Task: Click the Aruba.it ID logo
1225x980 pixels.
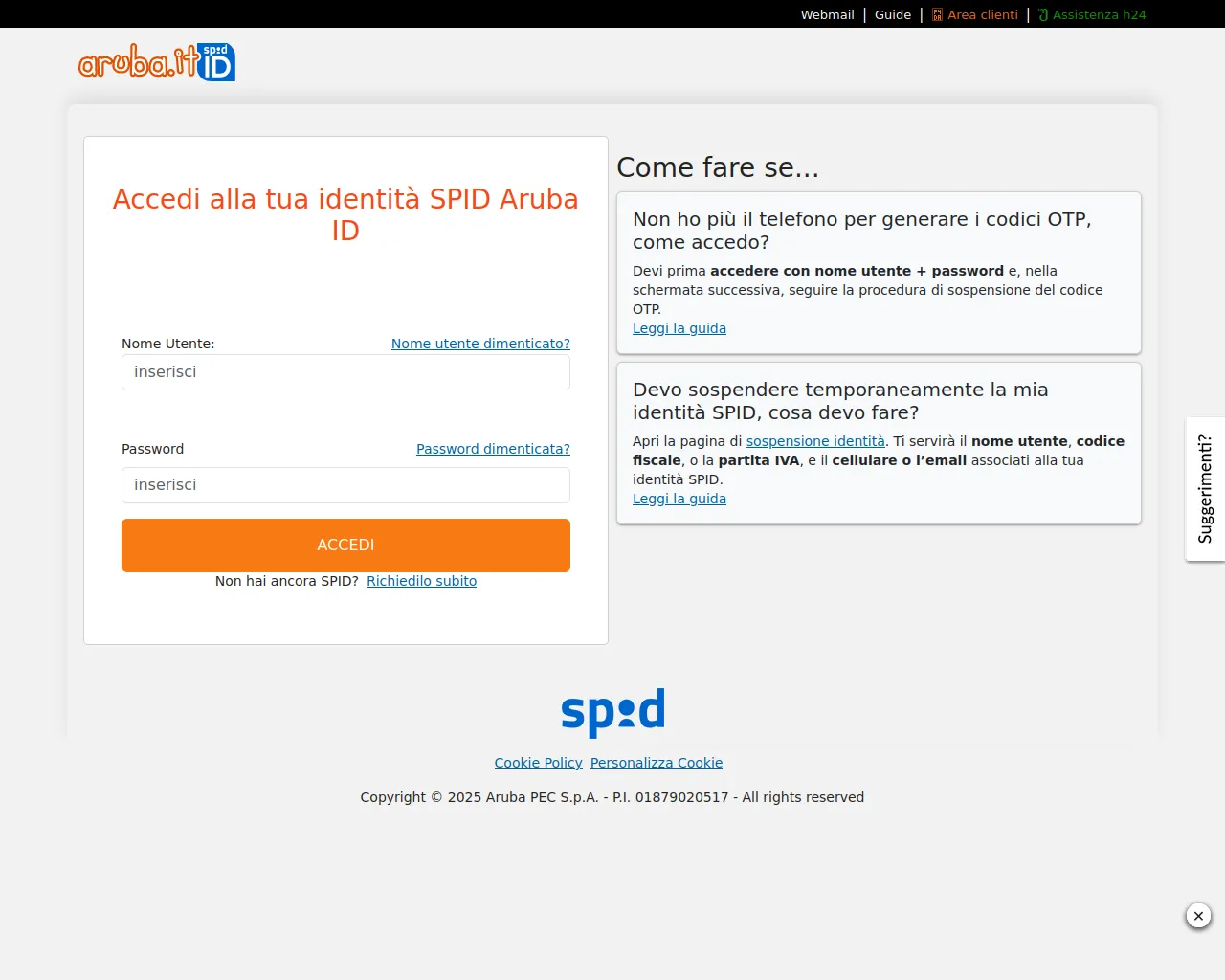Action: point(157,62)
